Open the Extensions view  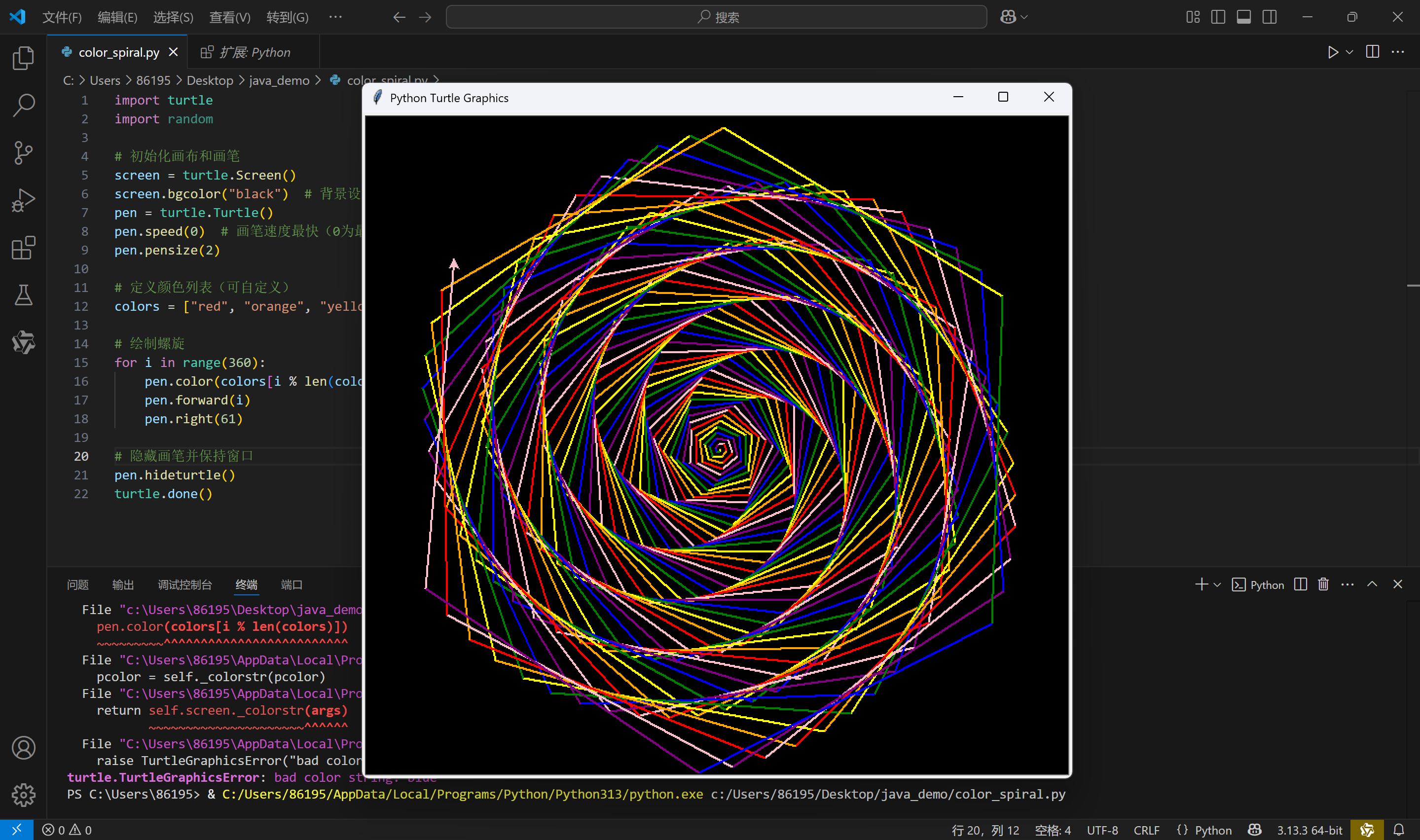pyautogui.click(x=23, y=248)
